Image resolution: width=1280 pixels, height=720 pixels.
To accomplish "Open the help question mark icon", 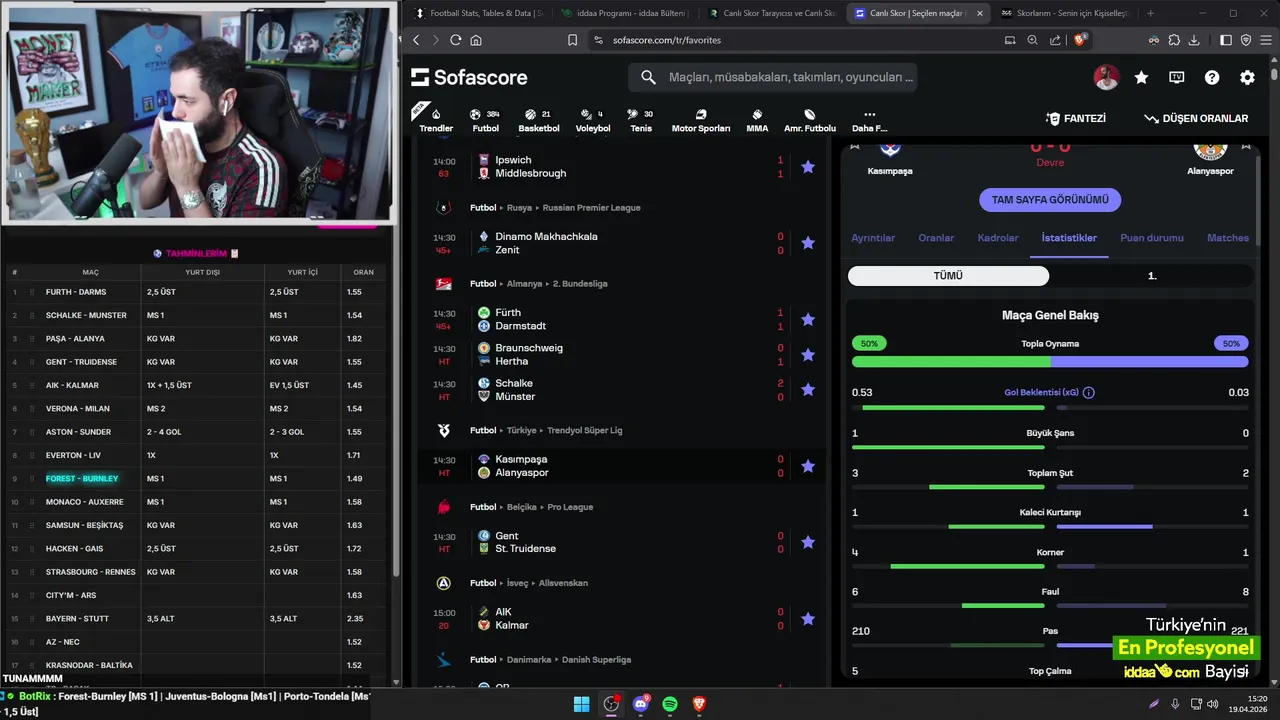I will pos(1212,77).
